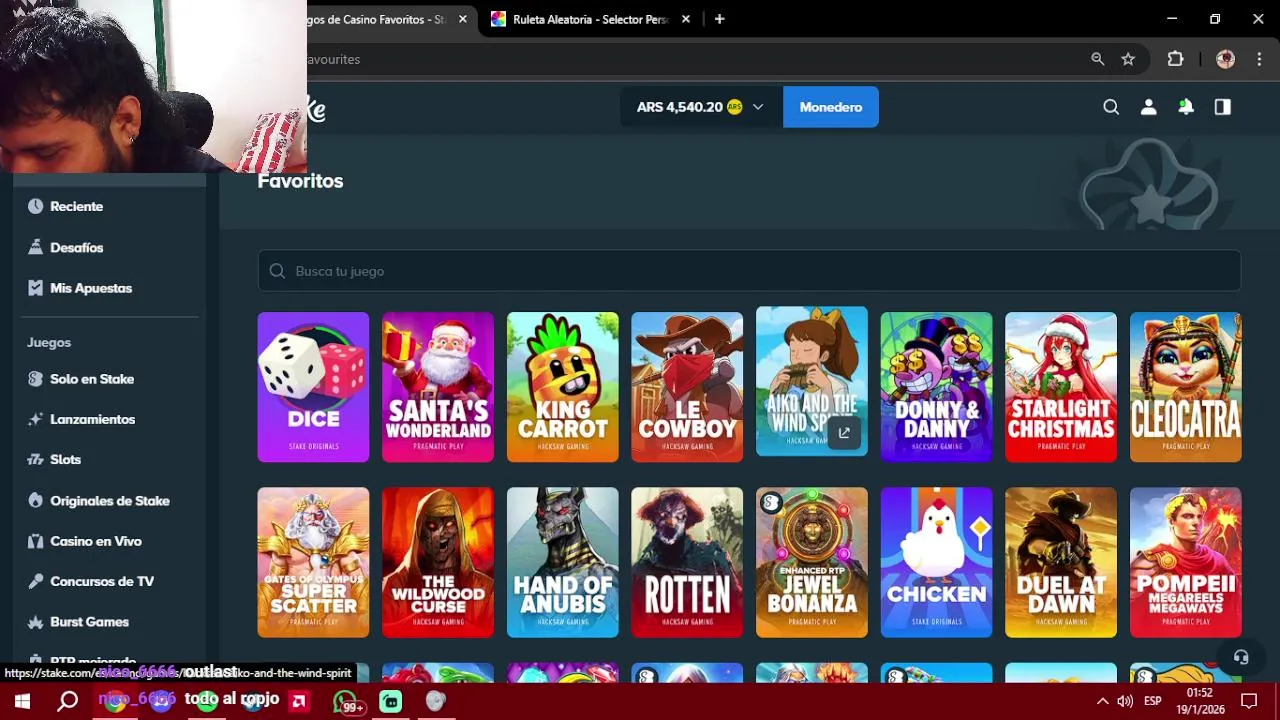The height and width of the screenshot is (720, 1280).
Task: Open the Windows Start menu
Action: click(22, 701)
